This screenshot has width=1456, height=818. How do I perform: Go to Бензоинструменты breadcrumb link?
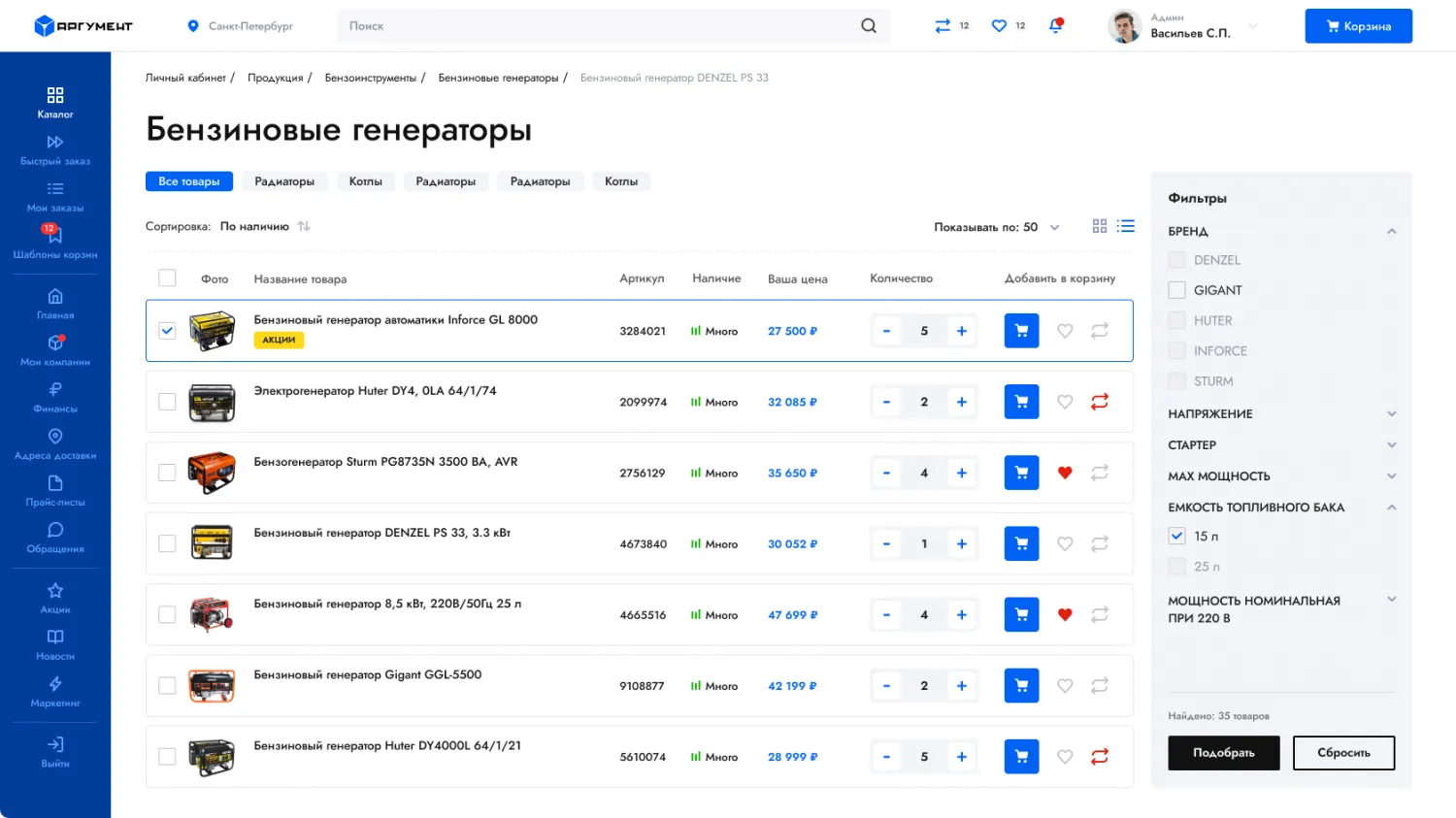point(370,78)
